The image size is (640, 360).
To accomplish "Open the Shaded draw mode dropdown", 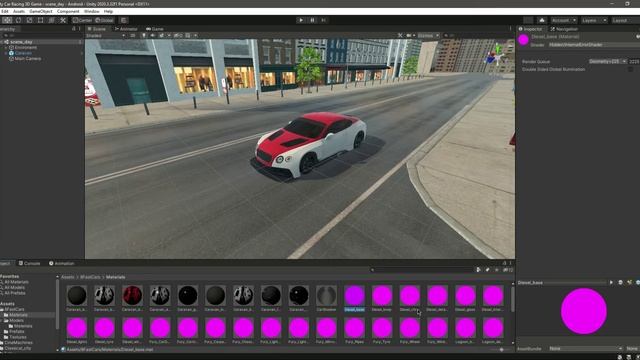I will point(105,36).
